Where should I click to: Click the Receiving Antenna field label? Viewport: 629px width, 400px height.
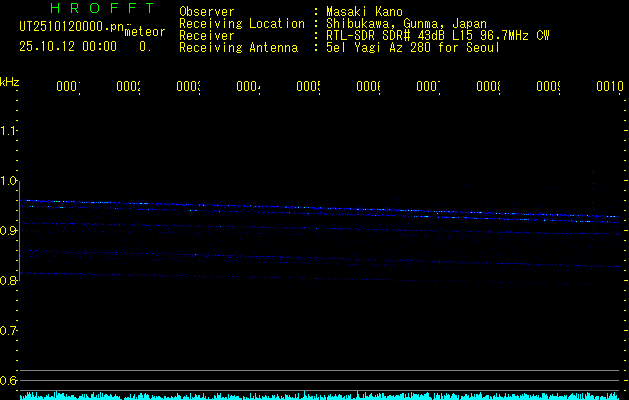(x=238, y=47)
